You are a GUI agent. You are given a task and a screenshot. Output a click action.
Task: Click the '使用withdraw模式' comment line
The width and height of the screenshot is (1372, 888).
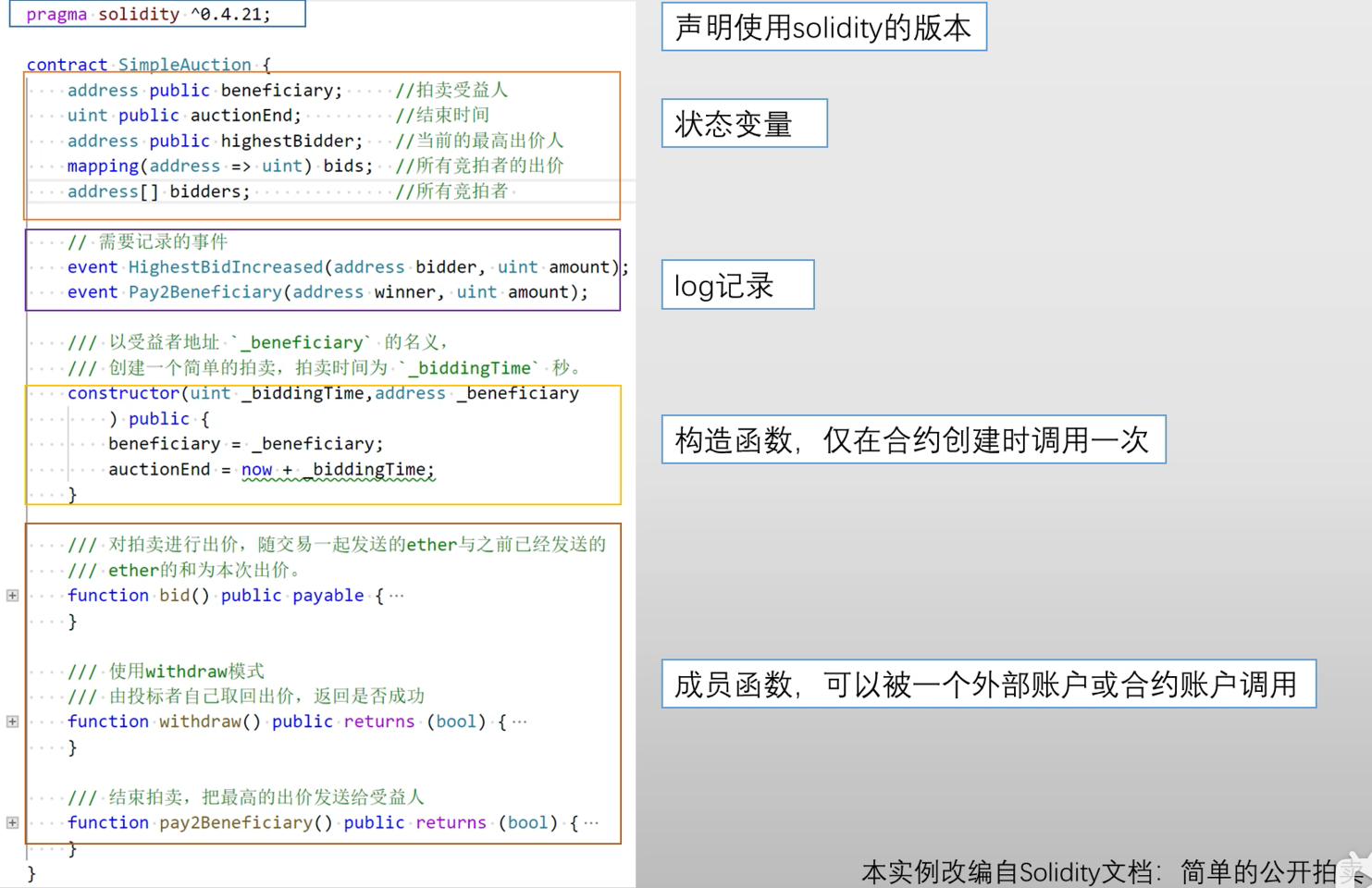(x=166, y=671)
